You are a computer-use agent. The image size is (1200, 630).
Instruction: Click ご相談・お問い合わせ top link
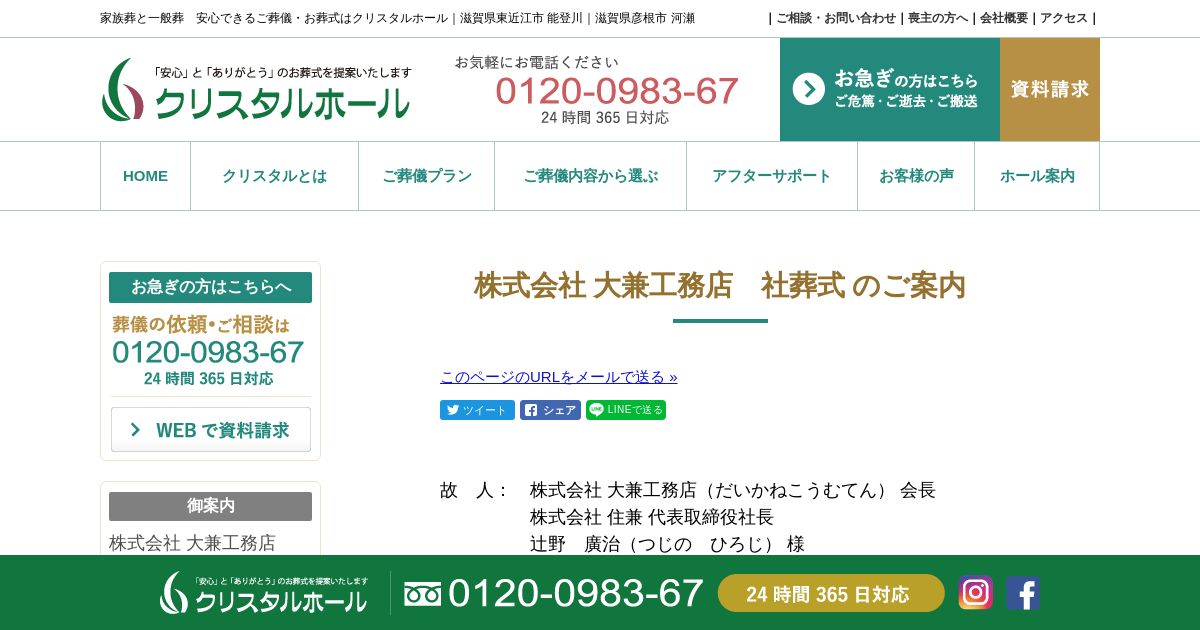836,18
